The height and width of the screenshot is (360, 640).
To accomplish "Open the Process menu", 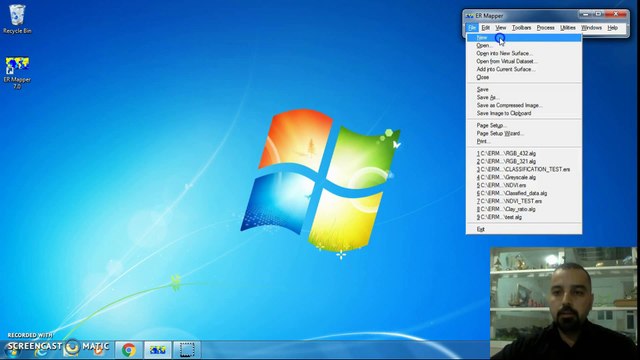I will point(545,28).
